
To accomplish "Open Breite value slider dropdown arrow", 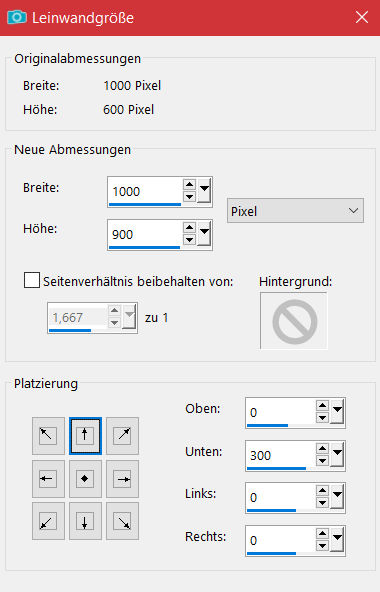I will click(204, 191).
